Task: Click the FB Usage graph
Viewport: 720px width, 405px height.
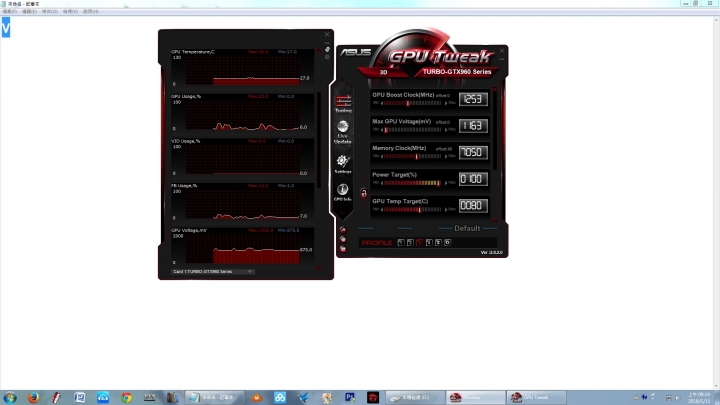Action: click(x=242, y=204)
